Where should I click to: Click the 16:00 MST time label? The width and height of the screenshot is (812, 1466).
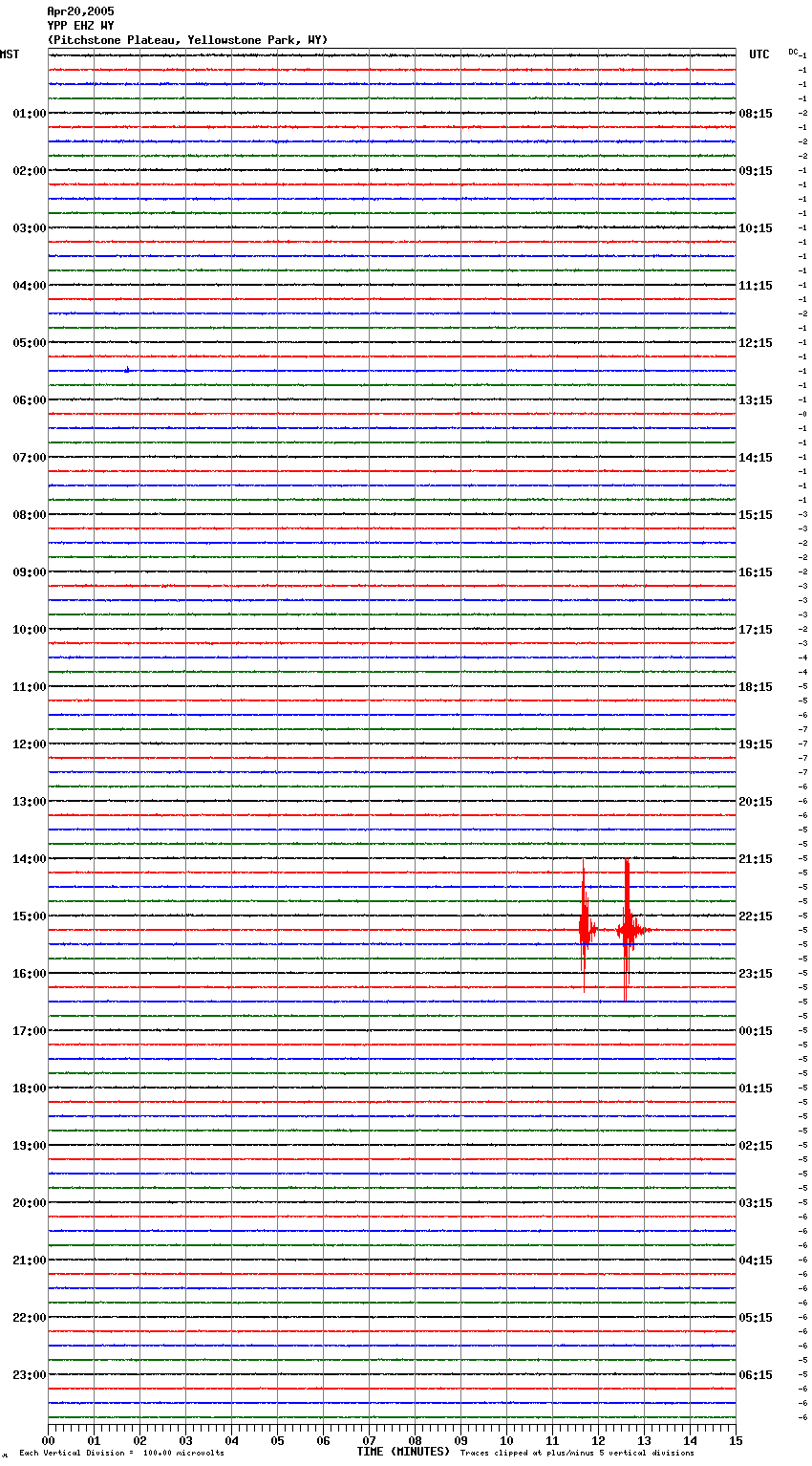[29, 974]
